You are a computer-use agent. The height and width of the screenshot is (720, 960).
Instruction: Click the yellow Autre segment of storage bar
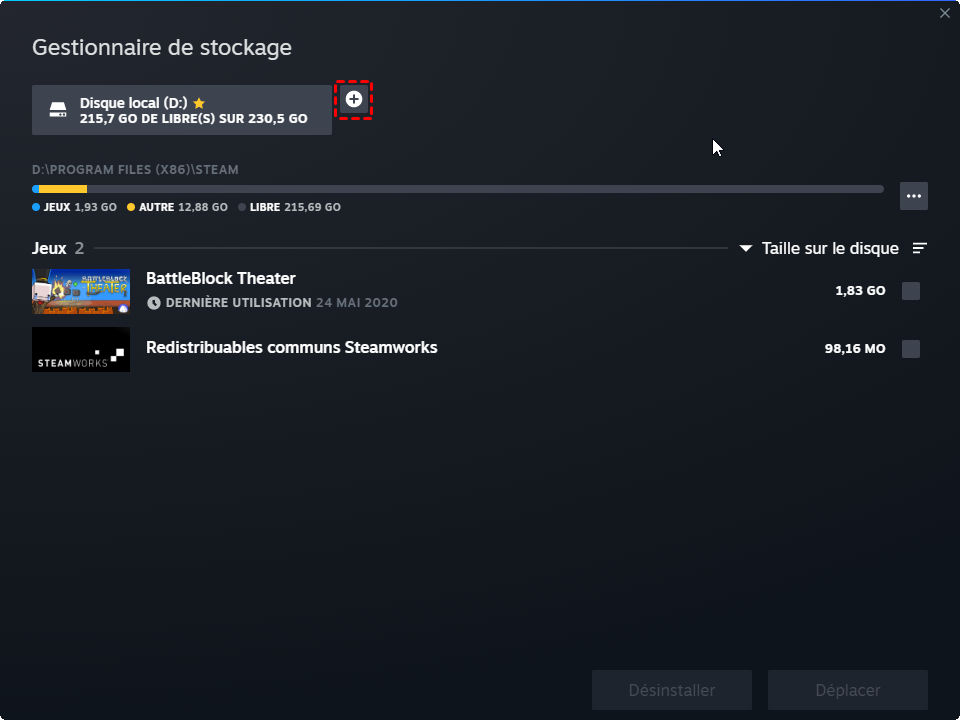(62, 189)
